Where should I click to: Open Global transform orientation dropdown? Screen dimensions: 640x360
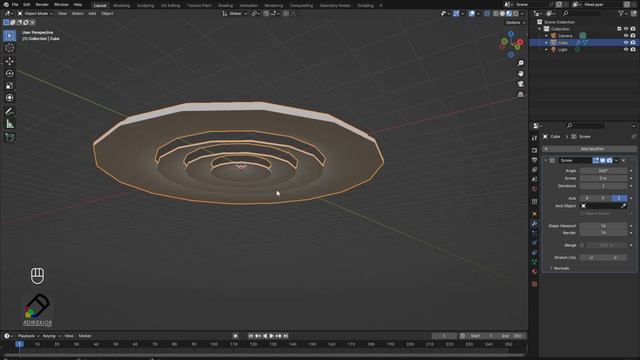tap(235, 13)
